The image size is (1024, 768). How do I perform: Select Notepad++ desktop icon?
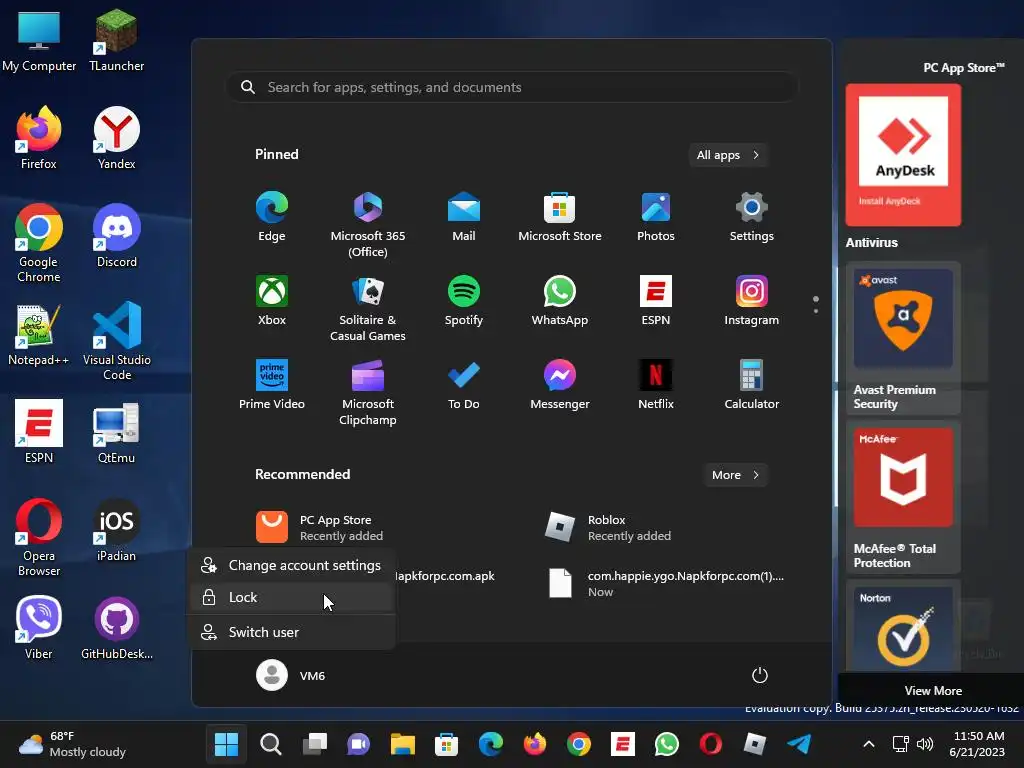39,334
